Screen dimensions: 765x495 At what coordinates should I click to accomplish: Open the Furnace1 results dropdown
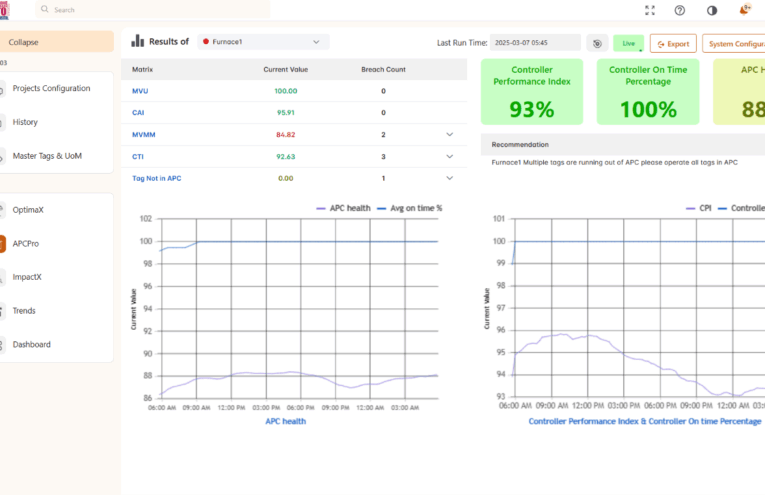262,42
